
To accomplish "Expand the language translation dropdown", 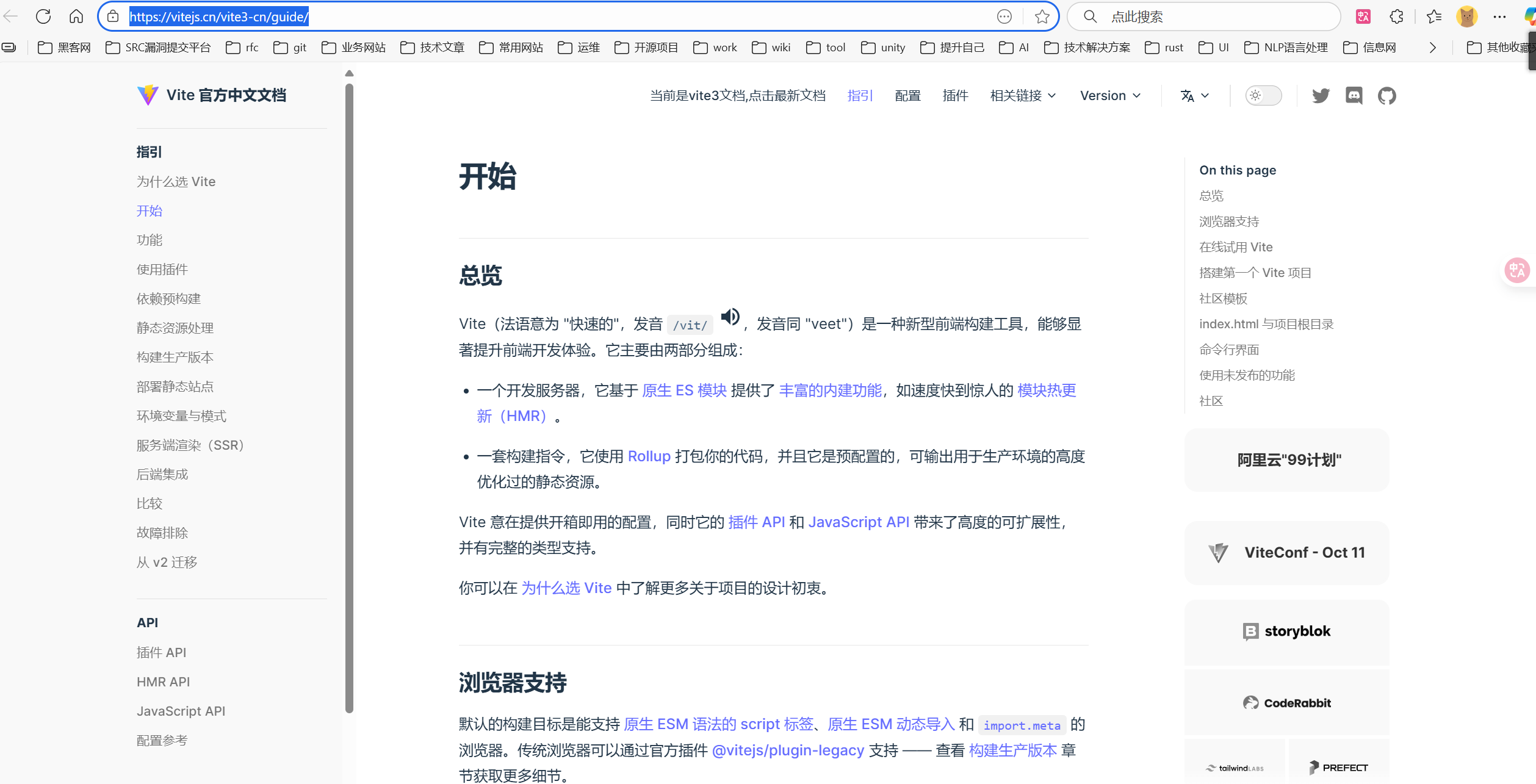I will tap(1194, 96).
